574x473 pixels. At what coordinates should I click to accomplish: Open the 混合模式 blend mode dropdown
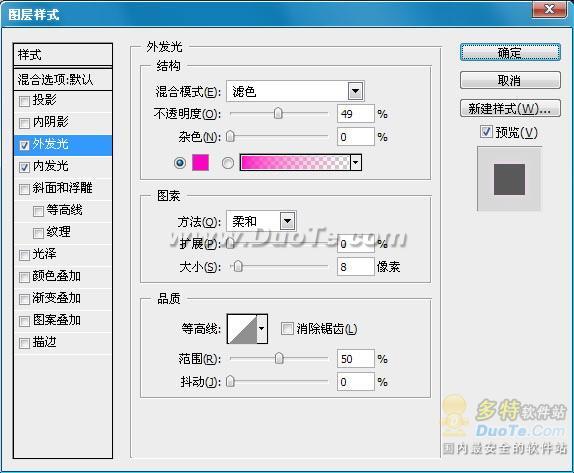[x=355, y=91]
